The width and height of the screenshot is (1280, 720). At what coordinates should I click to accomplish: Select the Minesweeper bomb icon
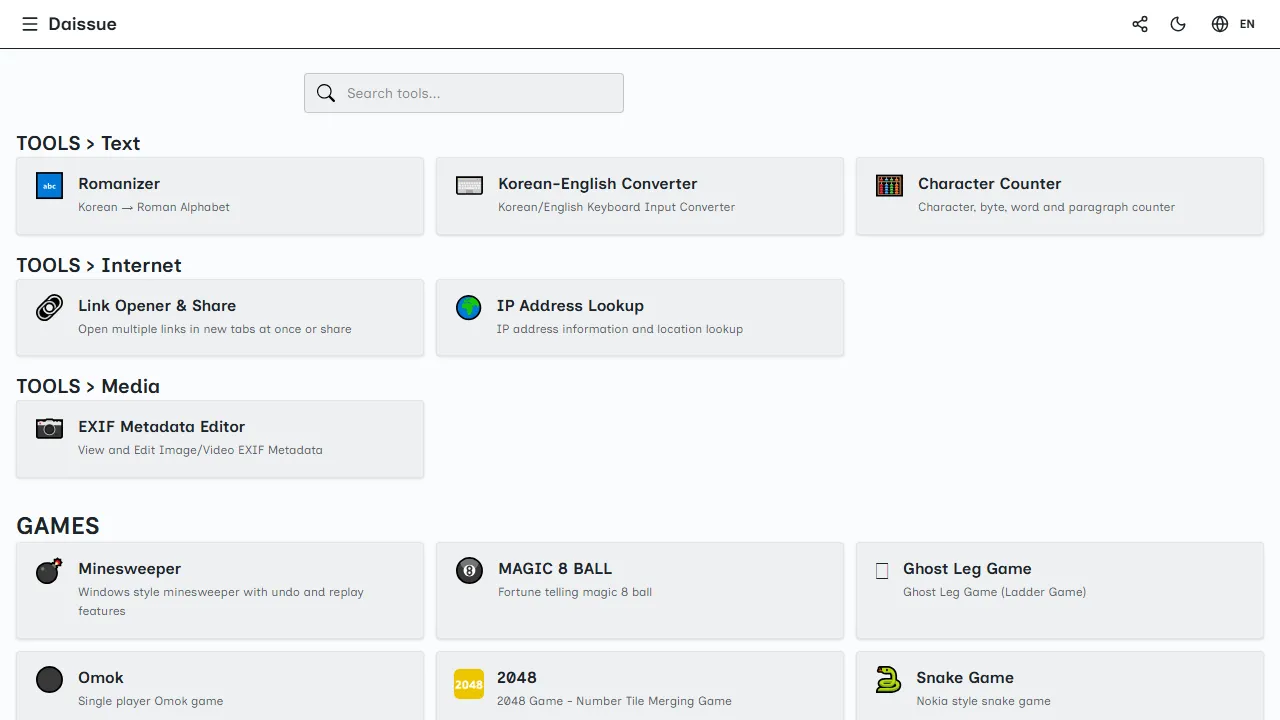click(49, 570)
